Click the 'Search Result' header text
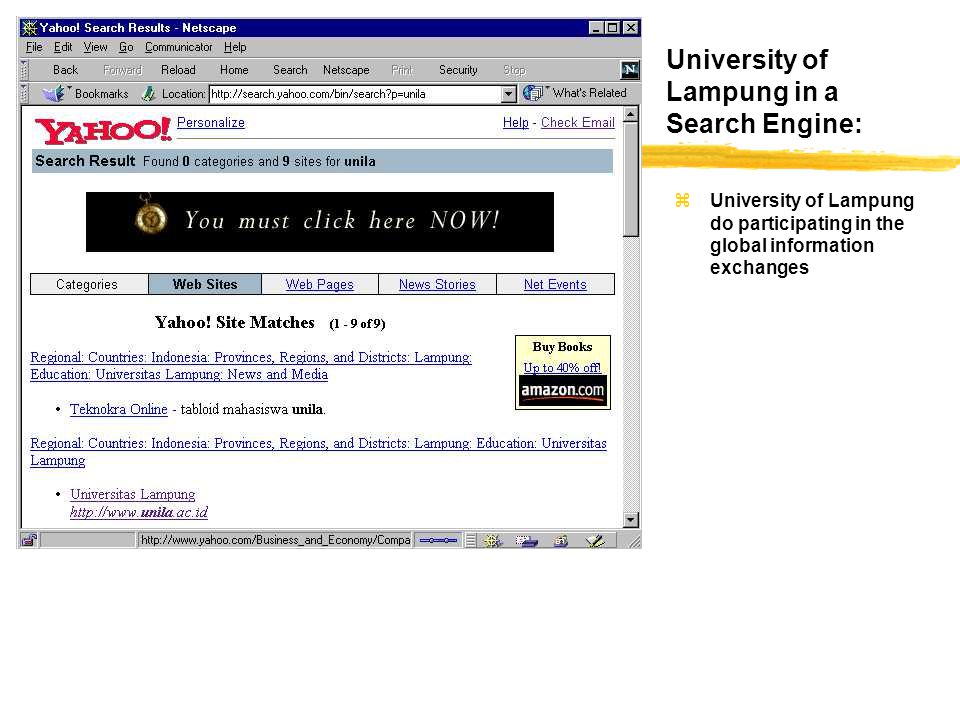The width and height of the screenshot is (960, 720). point(85,161)
